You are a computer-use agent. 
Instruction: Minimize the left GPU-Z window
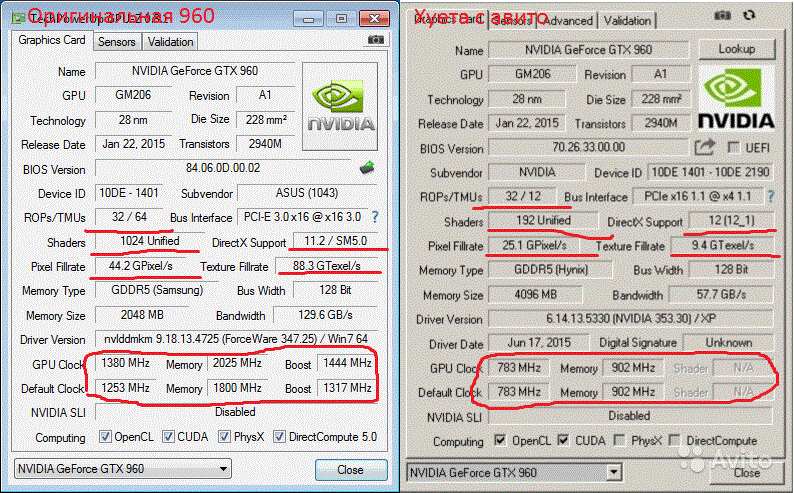pyautogui.click(x=308, y=19)
